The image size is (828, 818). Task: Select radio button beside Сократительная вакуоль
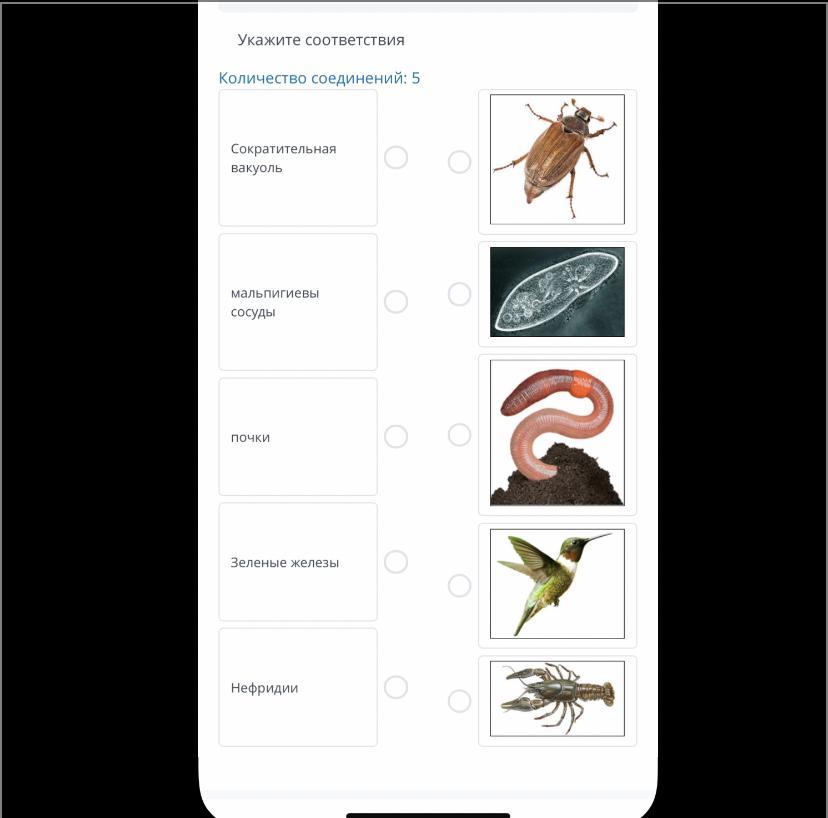tap(396, 157)
